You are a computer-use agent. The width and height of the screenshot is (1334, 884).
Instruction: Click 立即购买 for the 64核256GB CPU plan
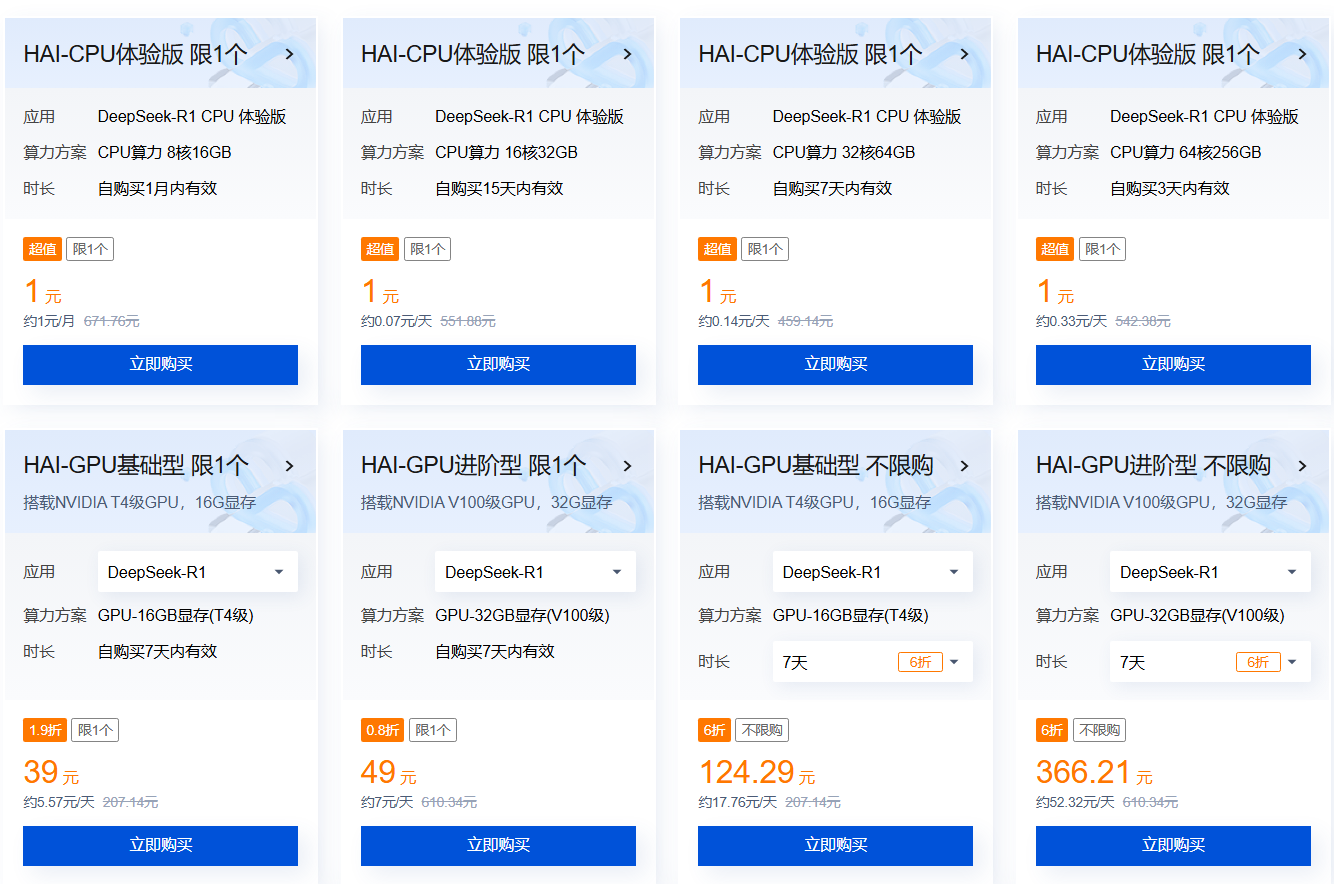pyautogui.click(x=1173, y=365)
